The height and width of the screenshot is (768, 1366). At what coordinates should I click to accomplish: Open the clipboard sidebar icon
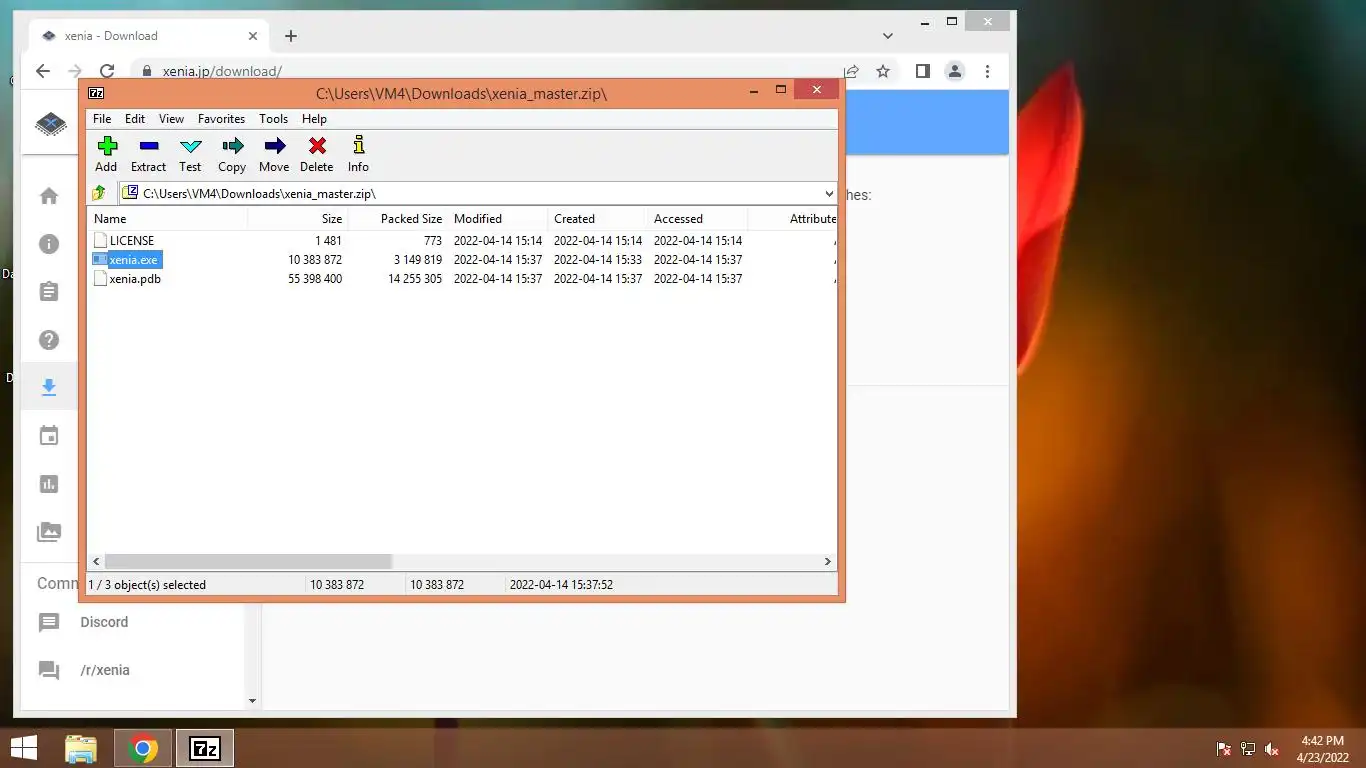(x=49, y=292)
